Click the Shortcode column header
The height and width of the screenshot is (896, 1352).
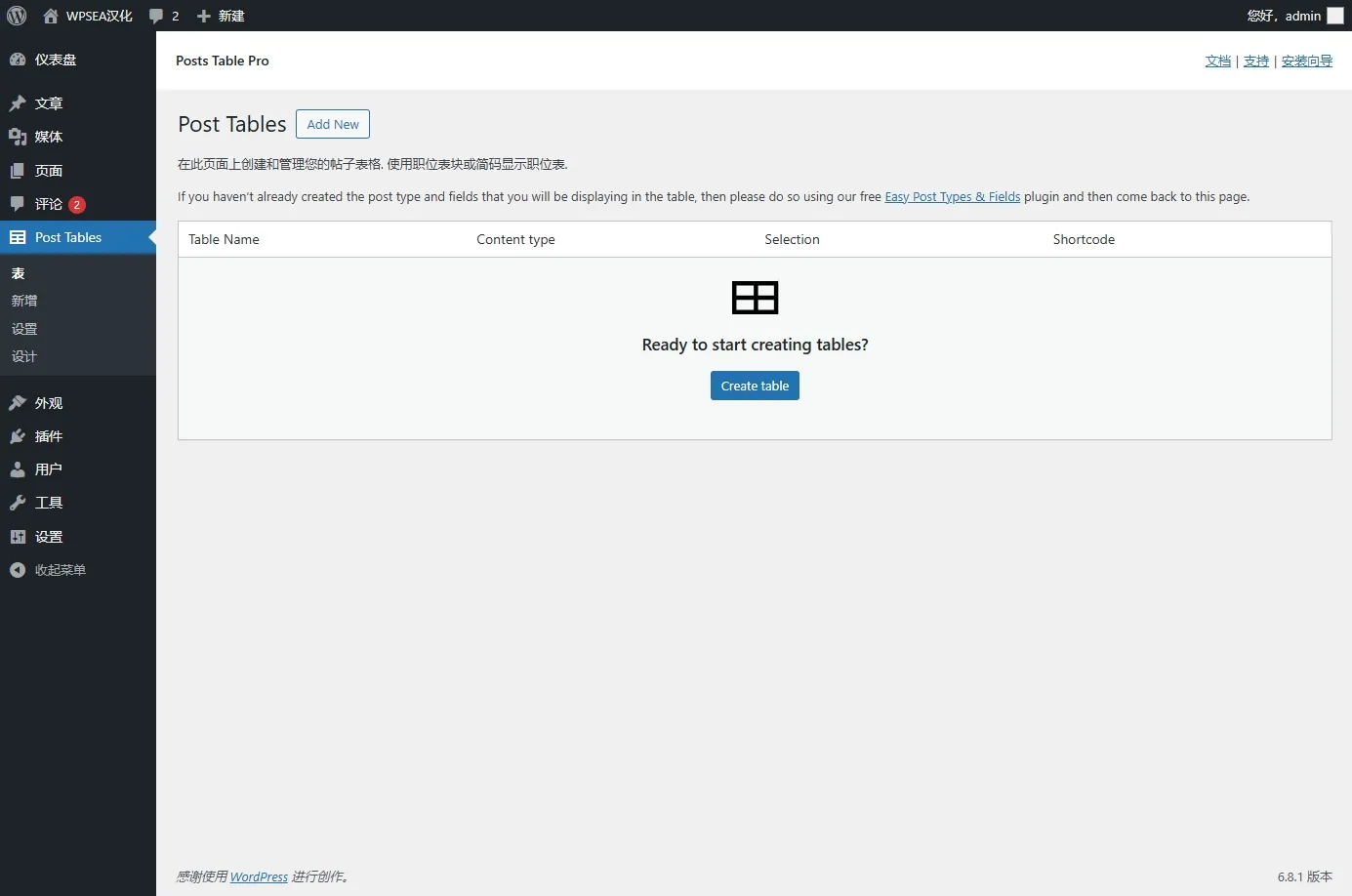coord(1084,239)
